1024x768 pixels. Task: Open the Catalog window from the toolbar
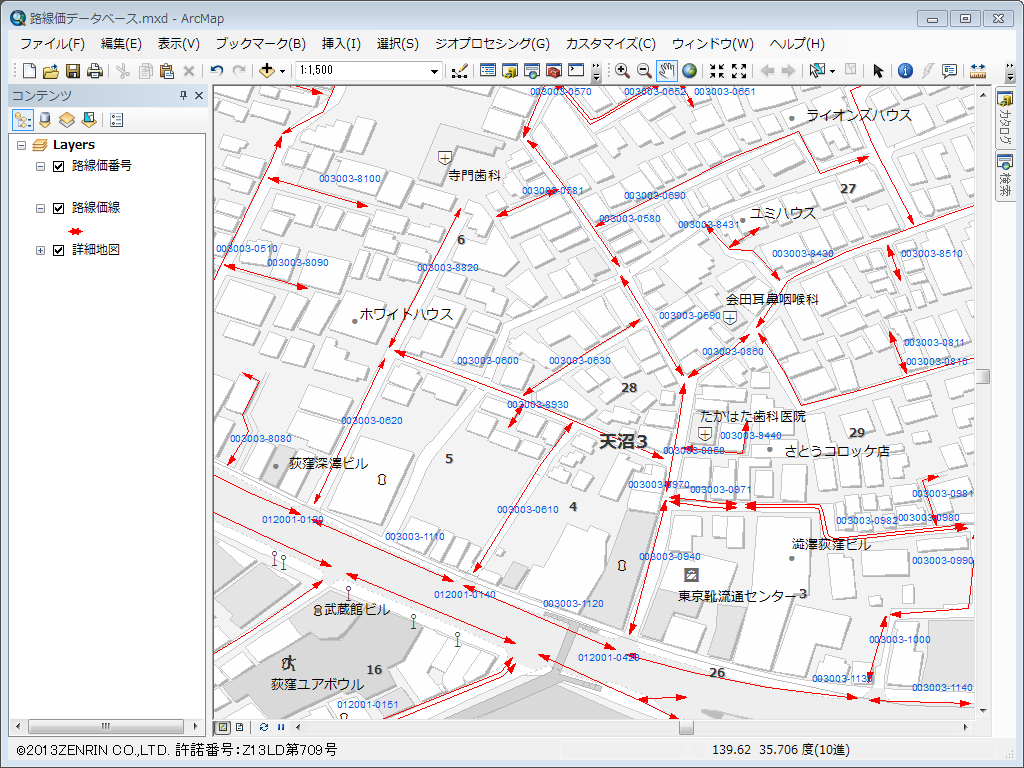510,71
